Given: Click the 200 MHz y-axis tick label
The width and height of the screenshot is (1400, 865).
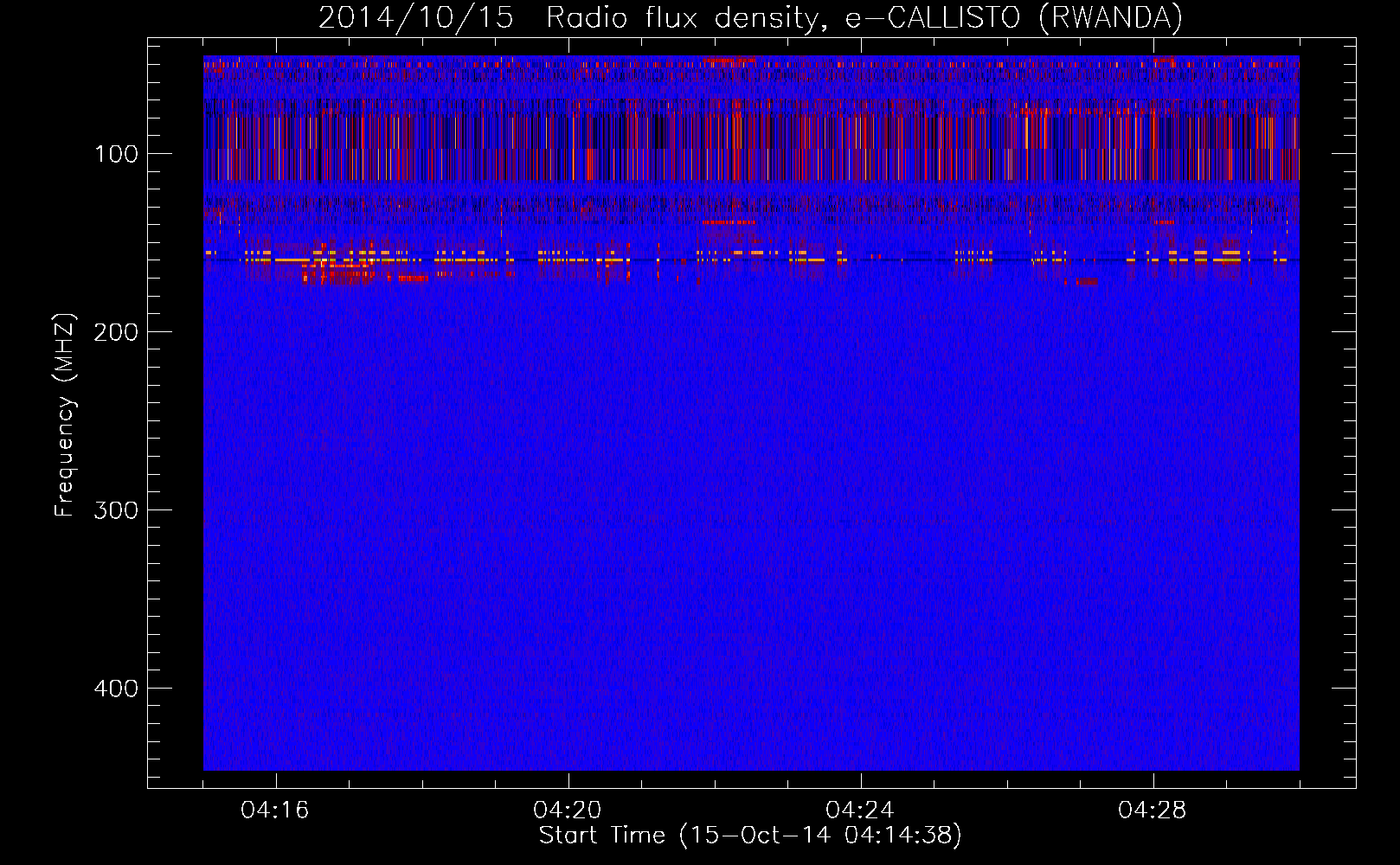Looking at the screenshot, I should 116,332.
